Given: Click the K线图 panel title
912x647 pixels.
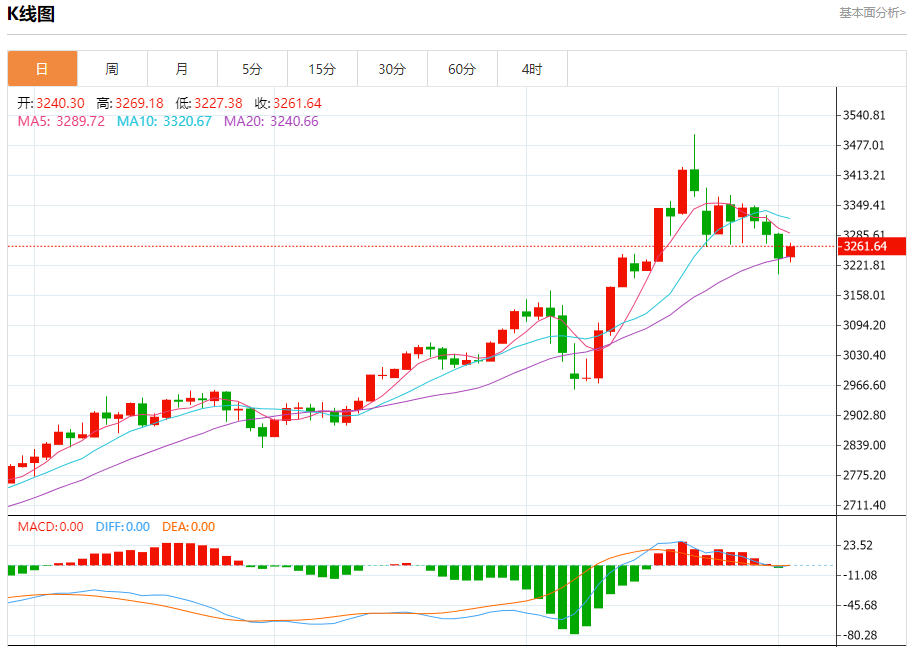Looking at the screenshot, I should pos(32,14).
